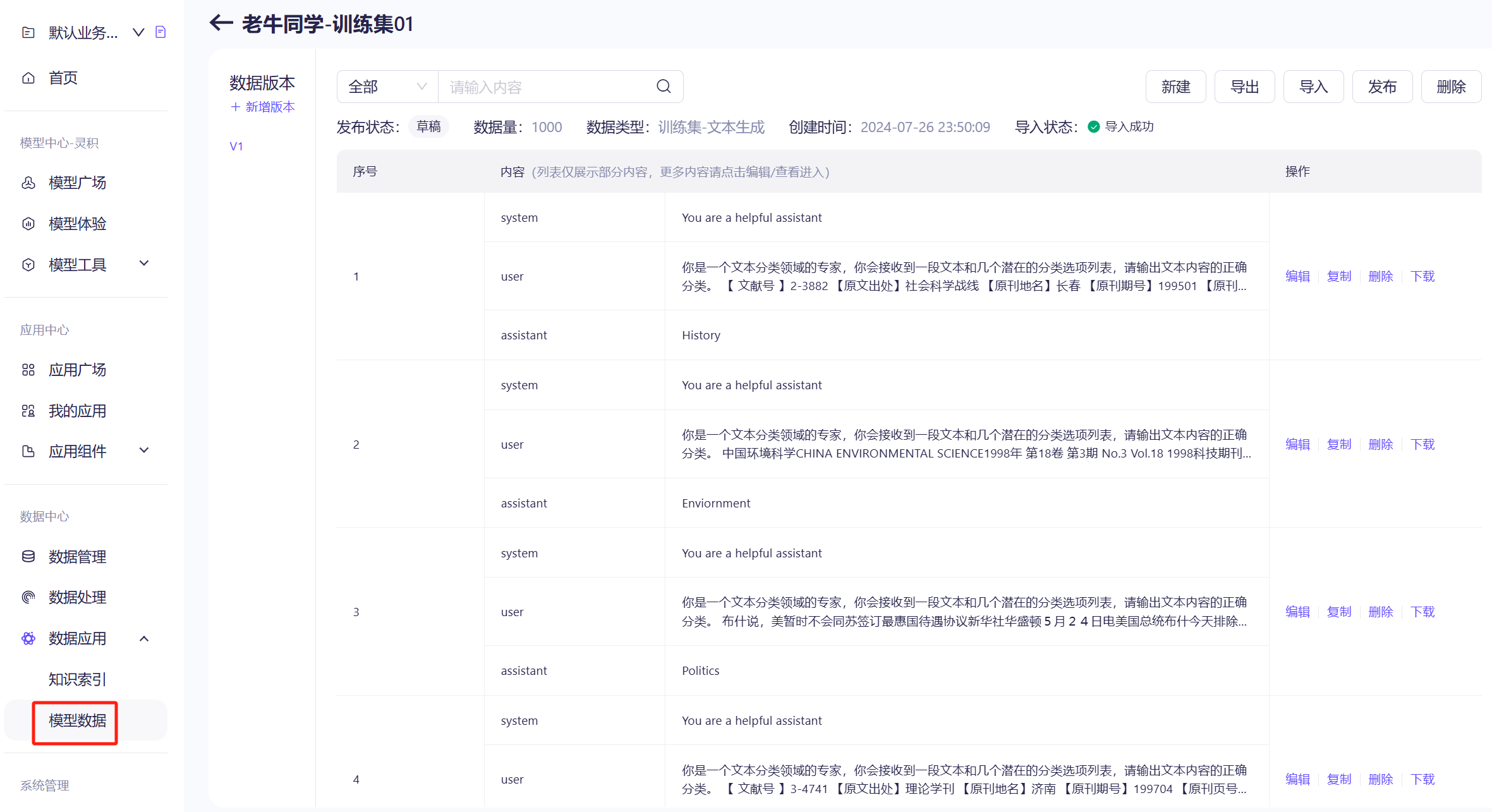Click the green 导入成功 status icon

coord(1093,127)
